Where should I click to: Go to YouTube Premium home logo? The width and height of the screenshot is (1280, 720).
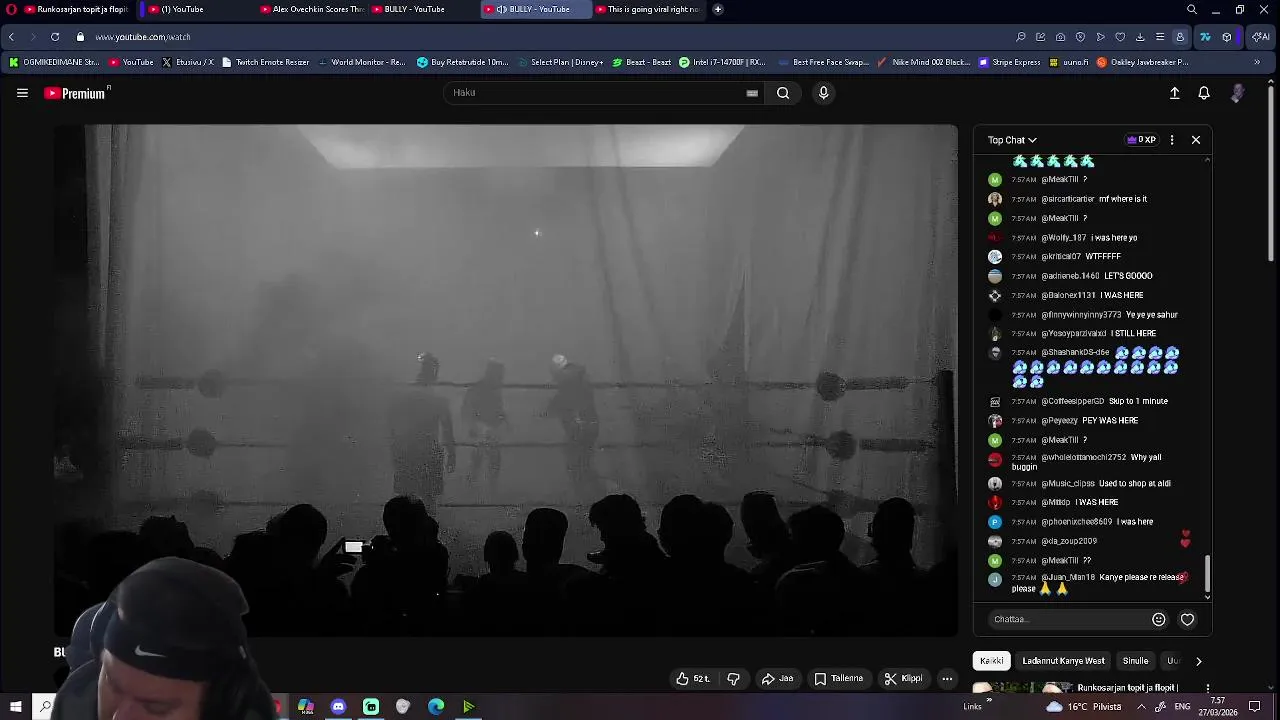[x=77, y=93]
